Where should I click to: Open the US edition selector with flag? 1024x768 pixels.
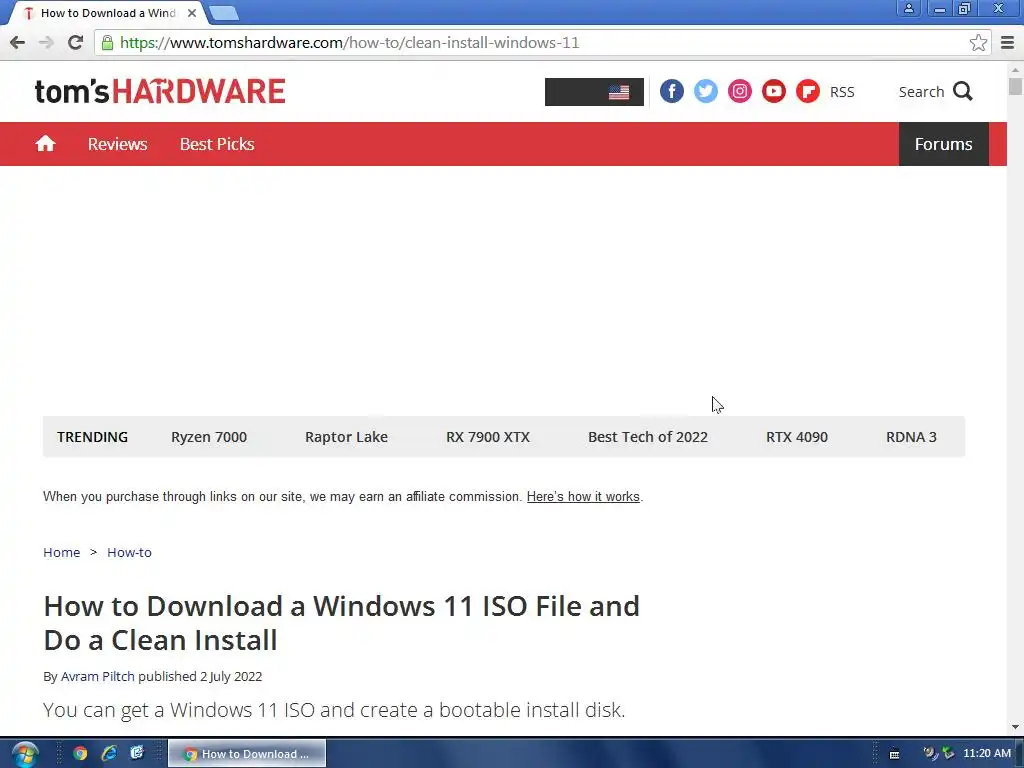pyautogui.click(x=594, y=92)
